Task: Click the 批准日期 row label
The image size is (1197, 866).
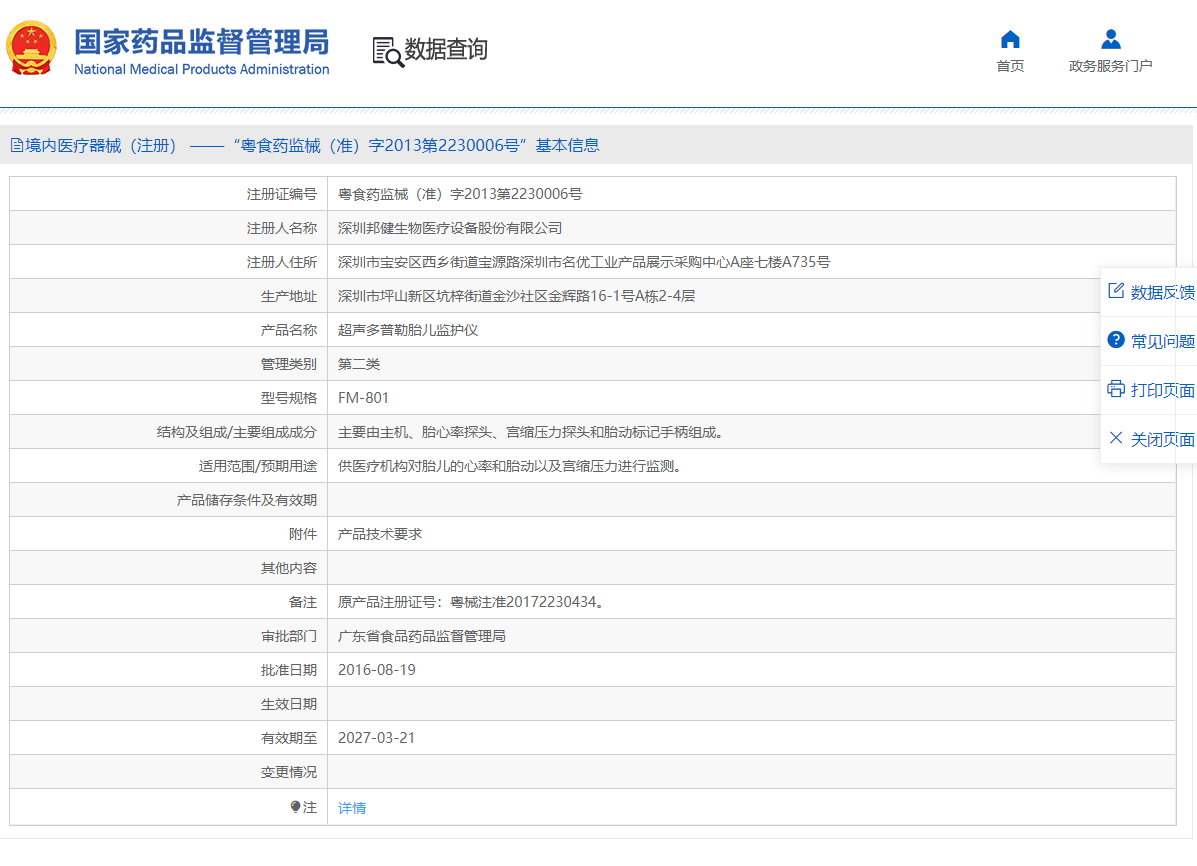Action: click(289, 670)
